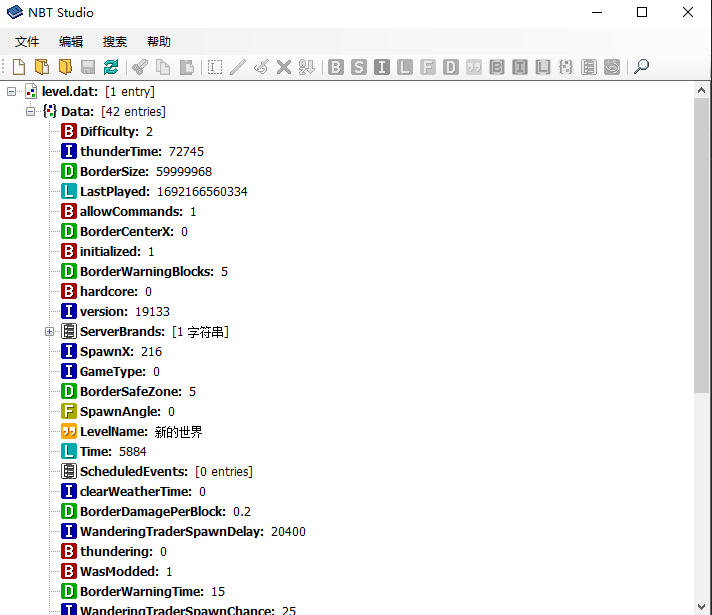Collapse the level.dat root node
The image size is (712, 615).
pos(12,91)
